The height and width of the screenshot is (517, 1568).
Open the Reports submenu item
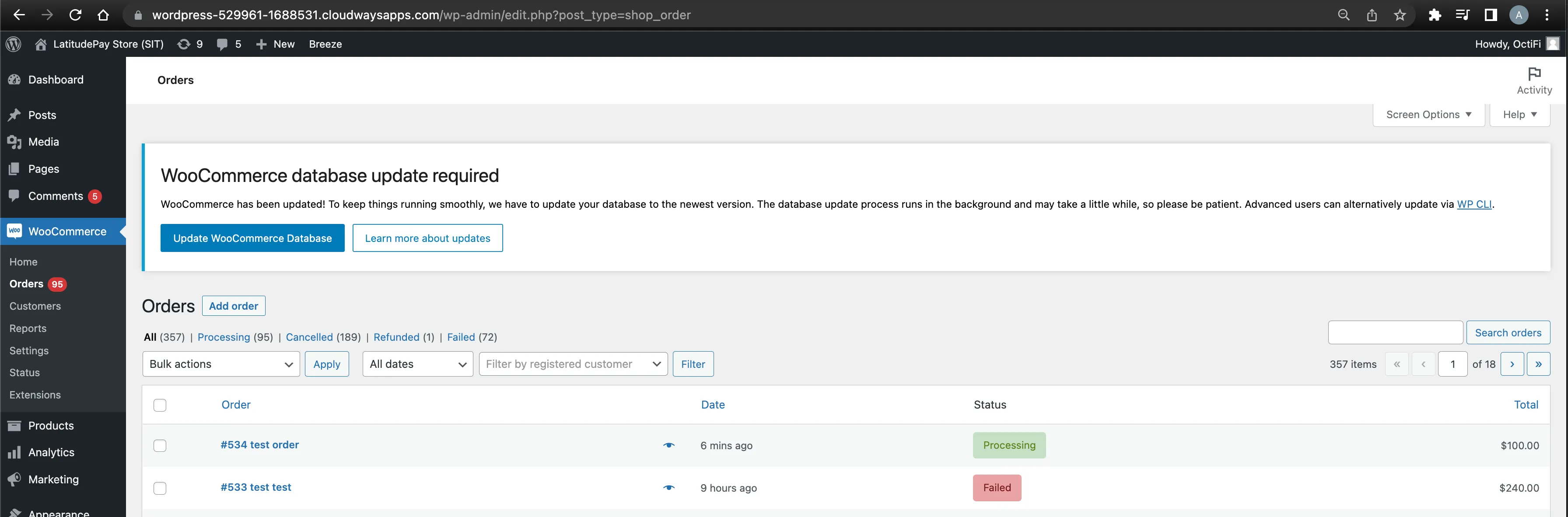pyautogui.click(x=28, y=328)
